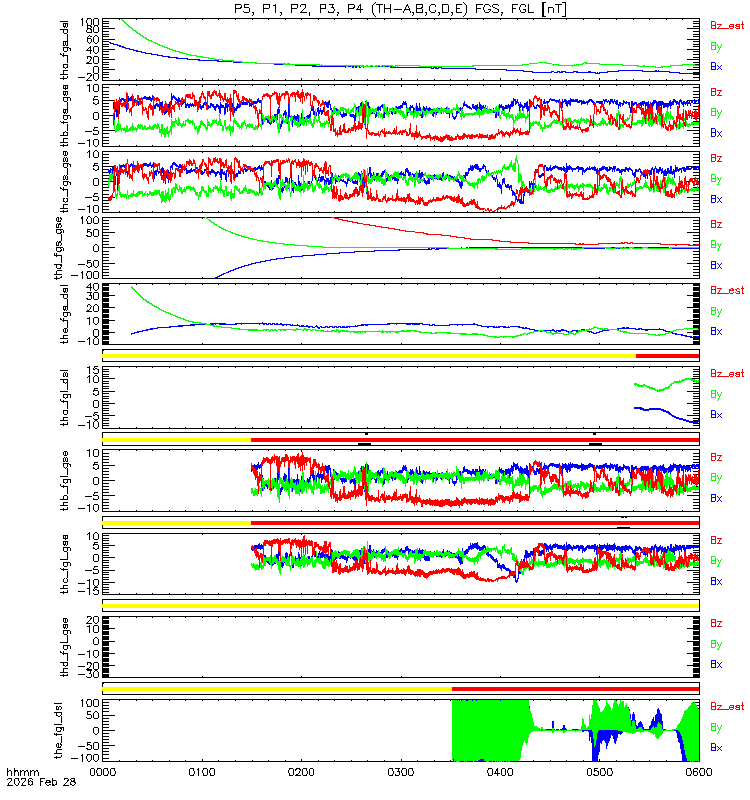Click the green By legend beside the_fgl_dsl

click(x=716, y=728)
